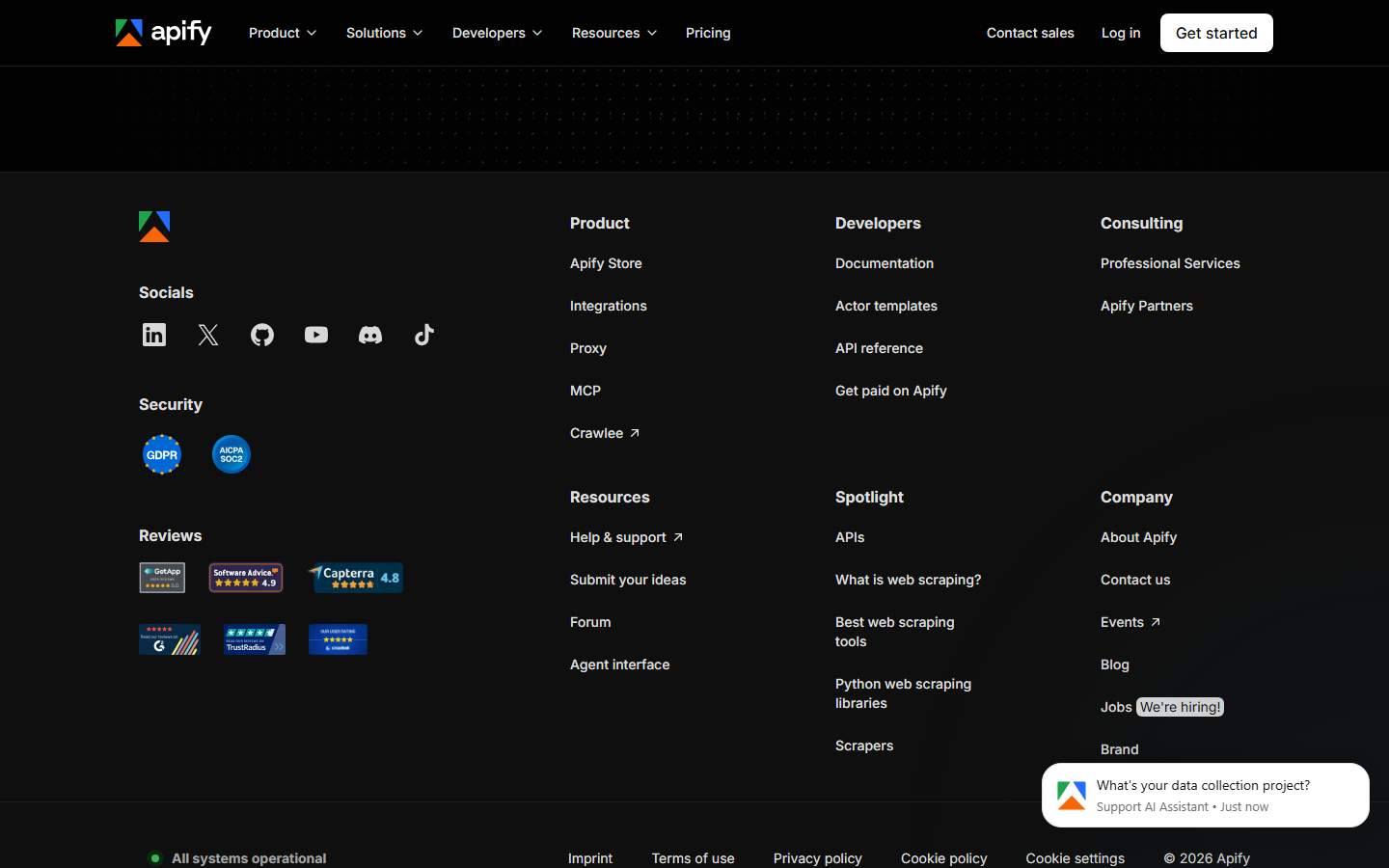Open Cookie settings
The width and height of the screenshot is (1389, 868).
point(1076,858)
